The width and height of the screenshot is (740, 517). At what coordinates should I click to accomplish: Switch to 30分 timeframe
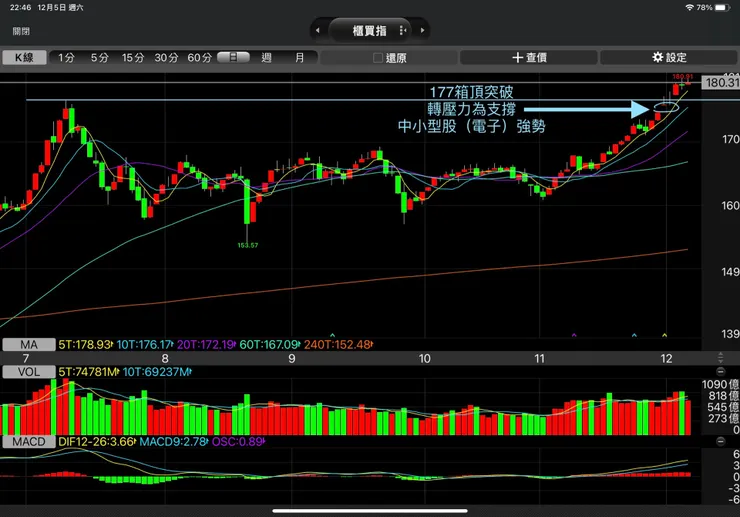pyautogui.click(x=166, y=58)
